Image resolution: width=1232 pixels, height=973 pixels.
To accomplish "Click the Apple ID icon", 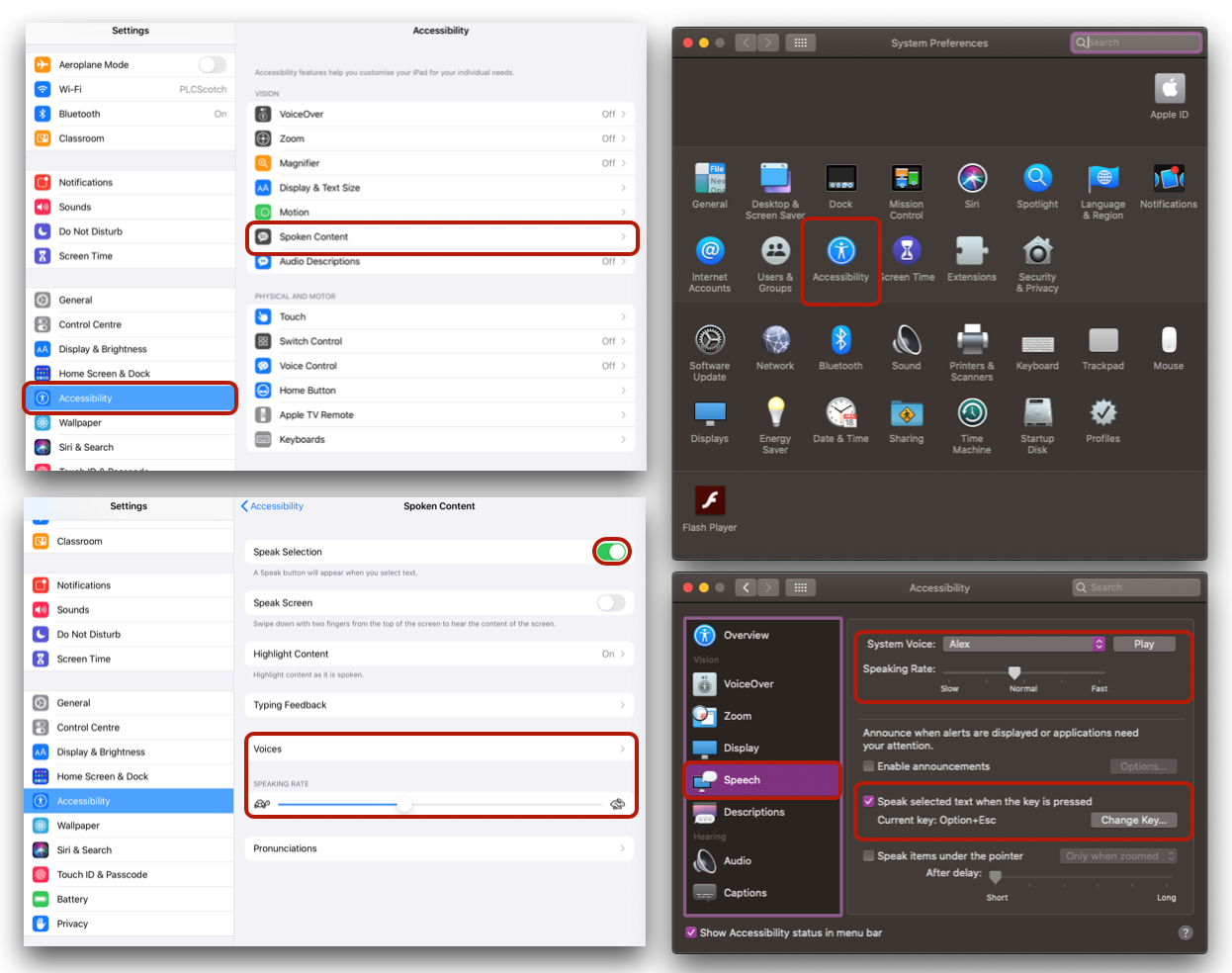I will click(x=1169, y=90).
